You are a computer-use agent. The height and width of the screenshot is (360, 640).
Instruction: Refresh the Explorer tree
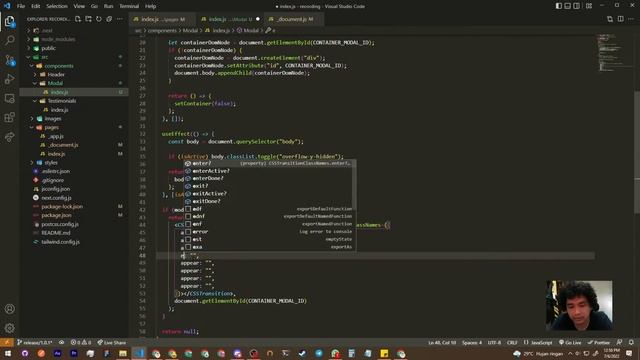(x=99, y=19)
